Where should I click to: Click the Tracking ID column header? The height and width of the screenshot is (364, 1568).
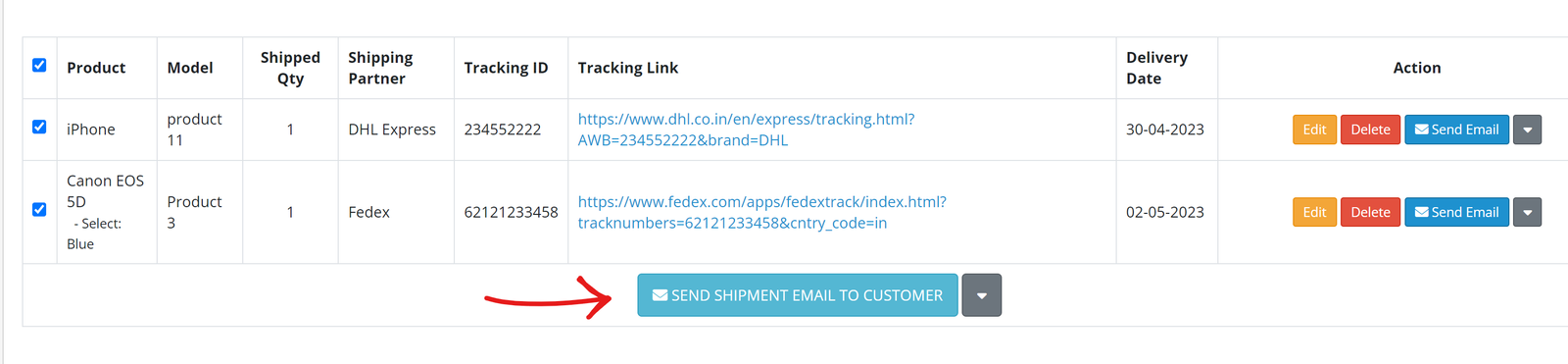tap(506, 68)
